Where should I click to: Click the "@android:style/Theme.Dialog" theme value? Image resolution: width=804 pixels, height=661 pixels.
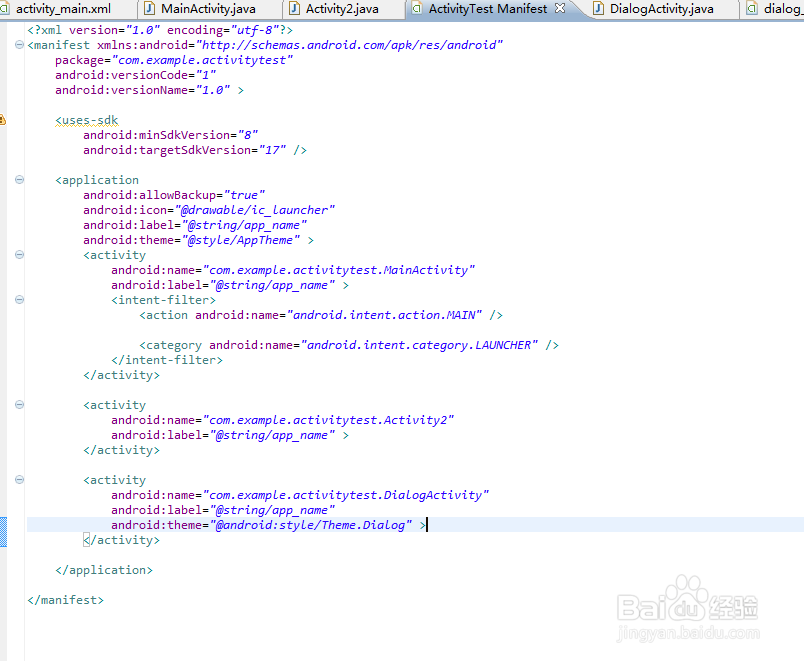click(311, 525)
